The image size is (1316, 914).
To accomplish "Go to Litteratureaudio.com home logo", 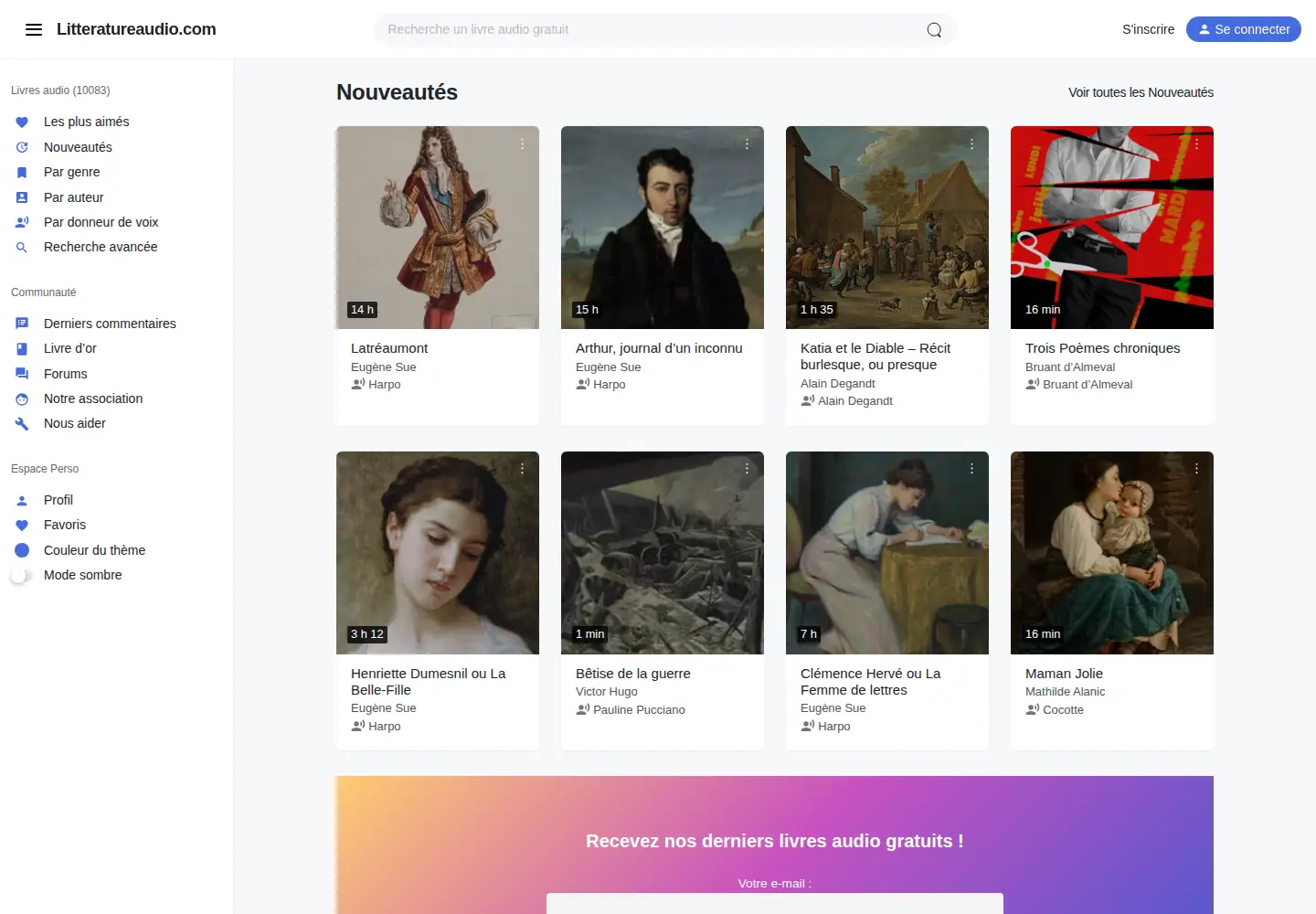I will coord(136,29).
